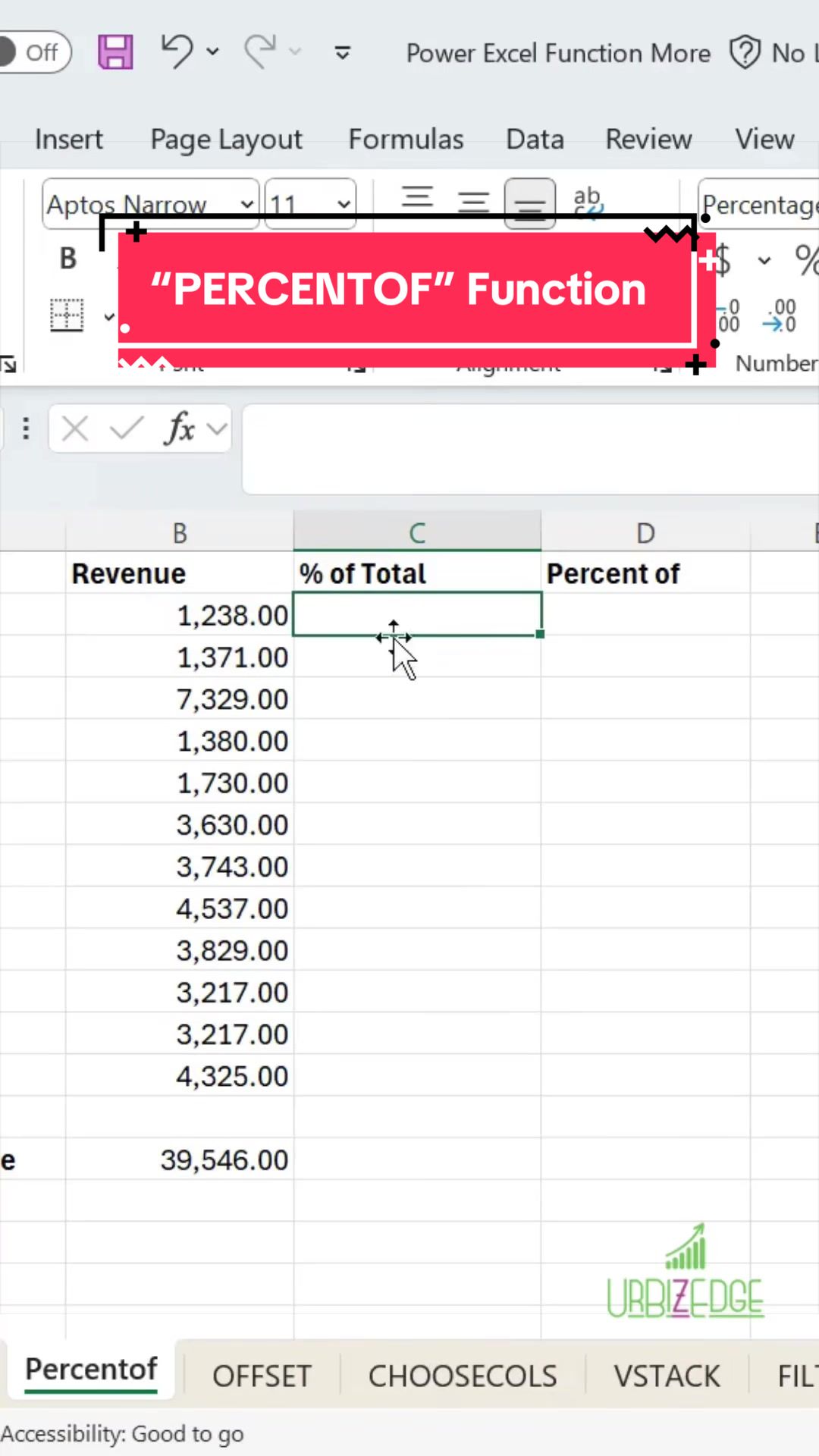819x1456 pixels.
Task: Open Customize Quick Access Toolbar dropdown
Action: click(343, 52)
